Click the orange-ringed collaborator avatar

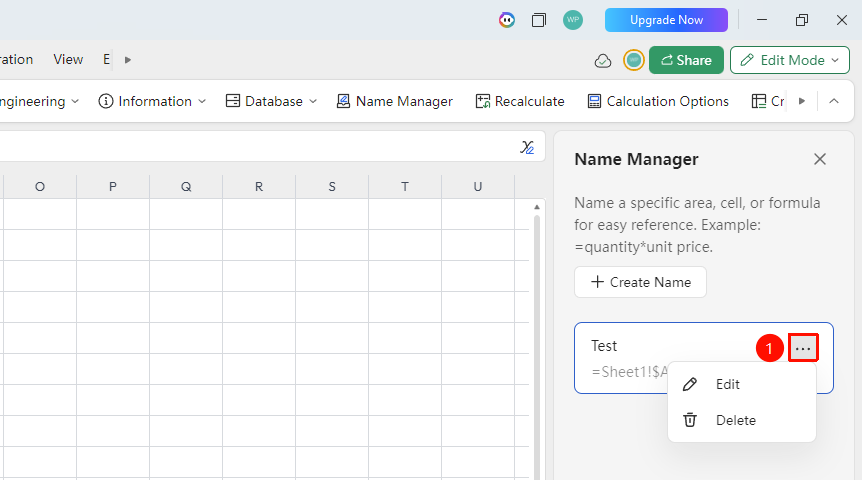pos(633,60)
